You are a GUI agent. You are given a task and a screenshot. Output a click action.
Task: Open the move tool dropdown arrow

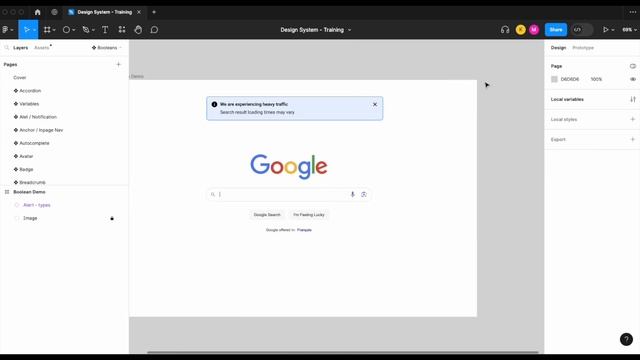(x=34, y=30)
